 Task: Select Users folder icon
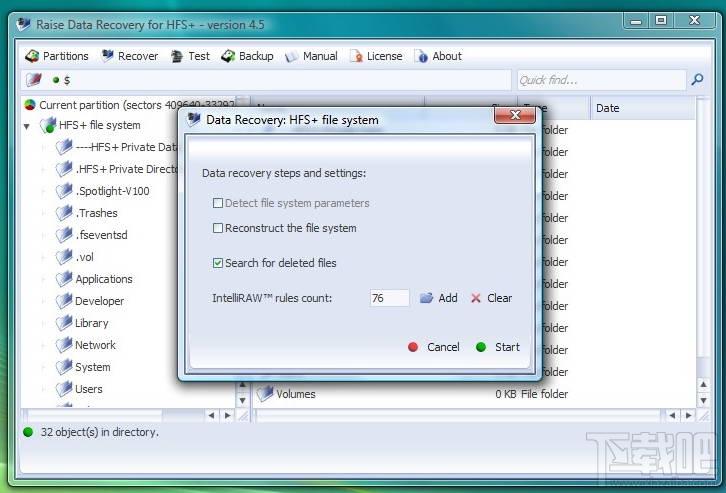pyautogui.click(x=64, y=389)
